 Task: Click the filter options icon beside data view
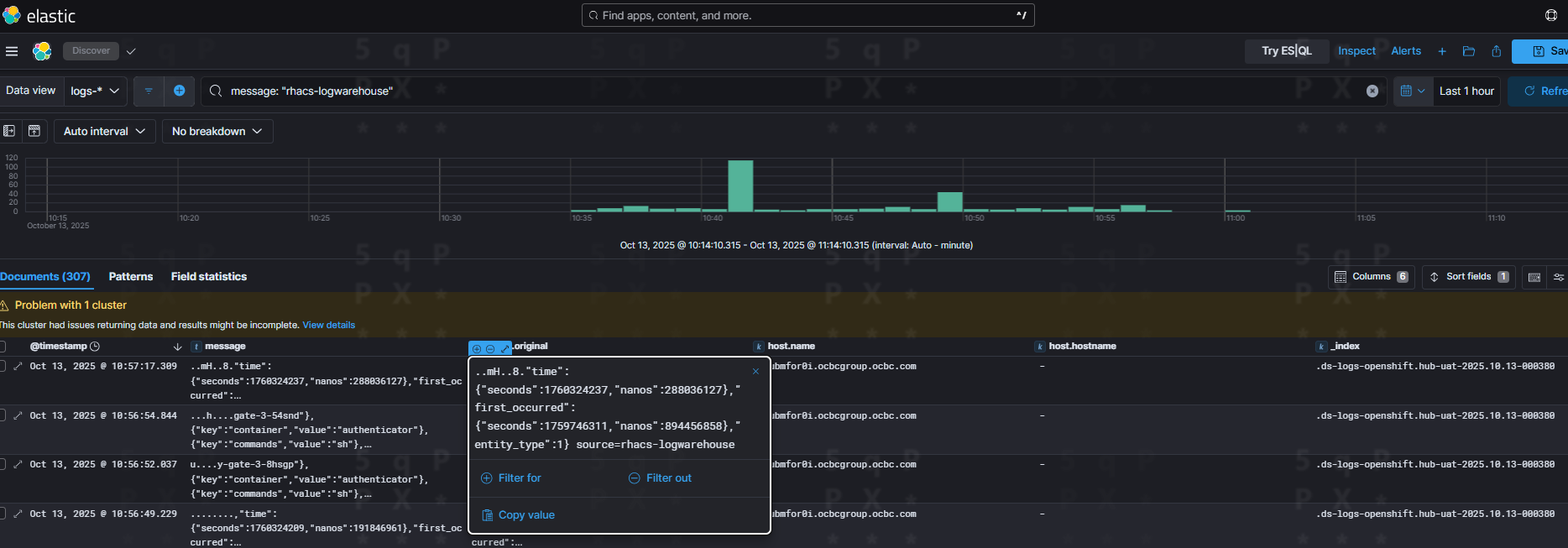tap(149, 91)
